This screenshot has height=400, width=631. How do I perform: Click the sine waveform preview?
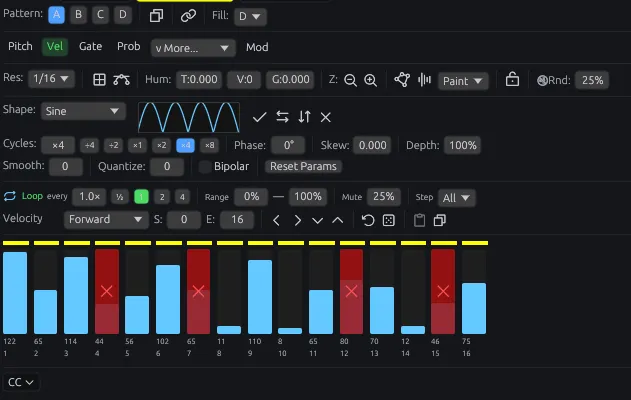click(189, 117)
